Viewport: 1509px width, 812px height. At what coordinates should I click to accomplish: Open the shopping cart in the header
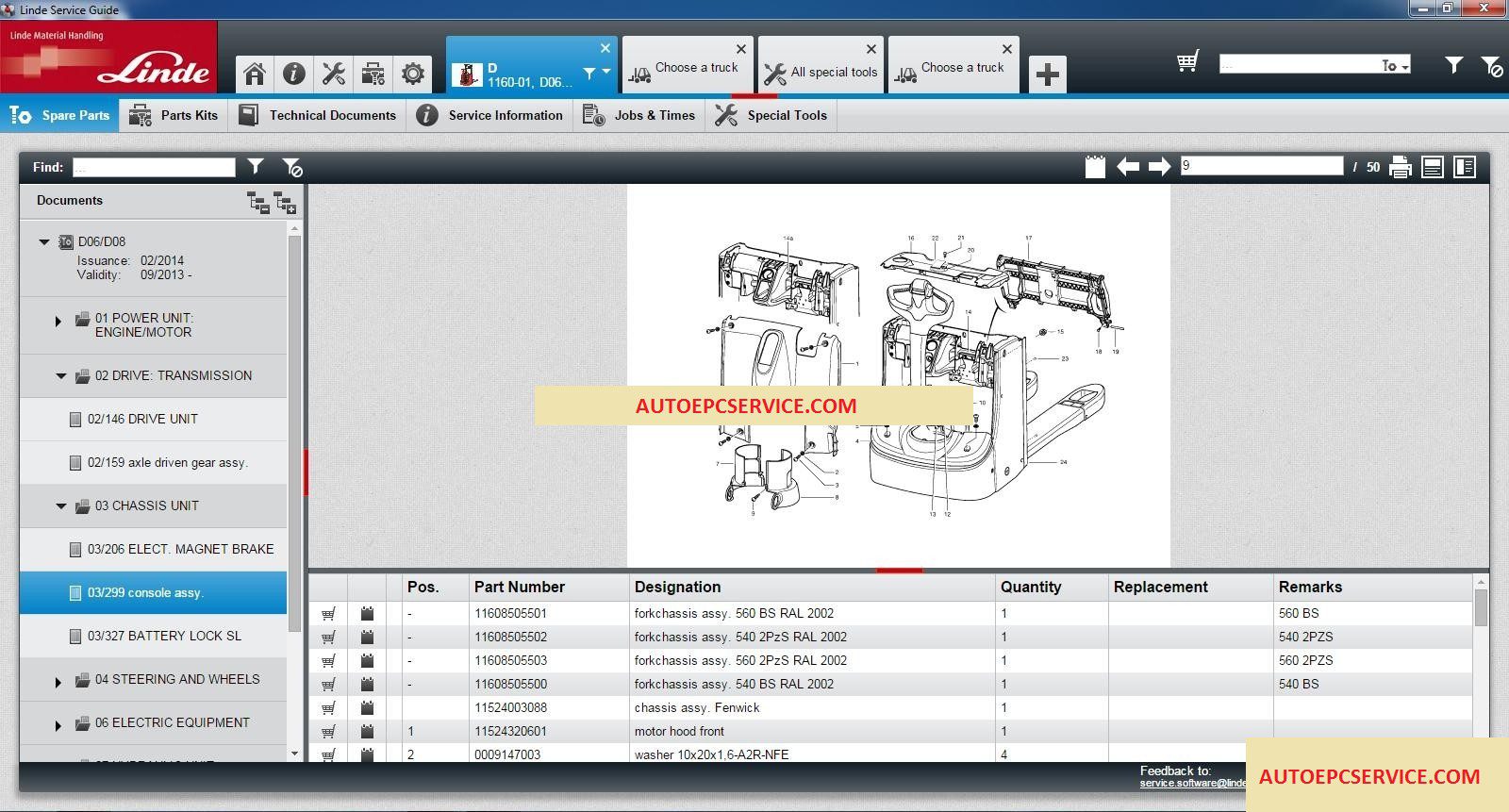tap(1187, 62)
